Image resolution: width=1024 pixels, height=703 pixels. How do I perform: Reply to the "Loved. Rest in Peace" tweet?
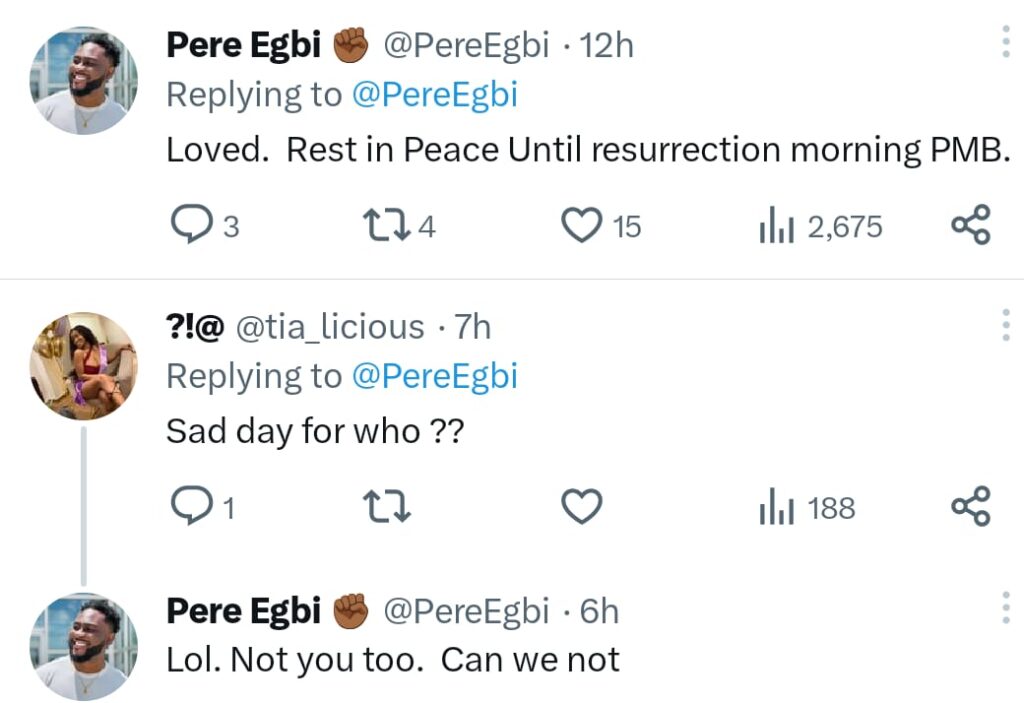187,226
